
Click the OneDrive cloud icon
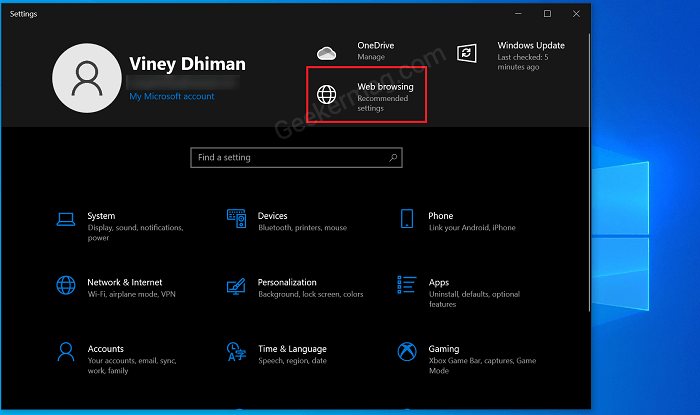(326, 53)
